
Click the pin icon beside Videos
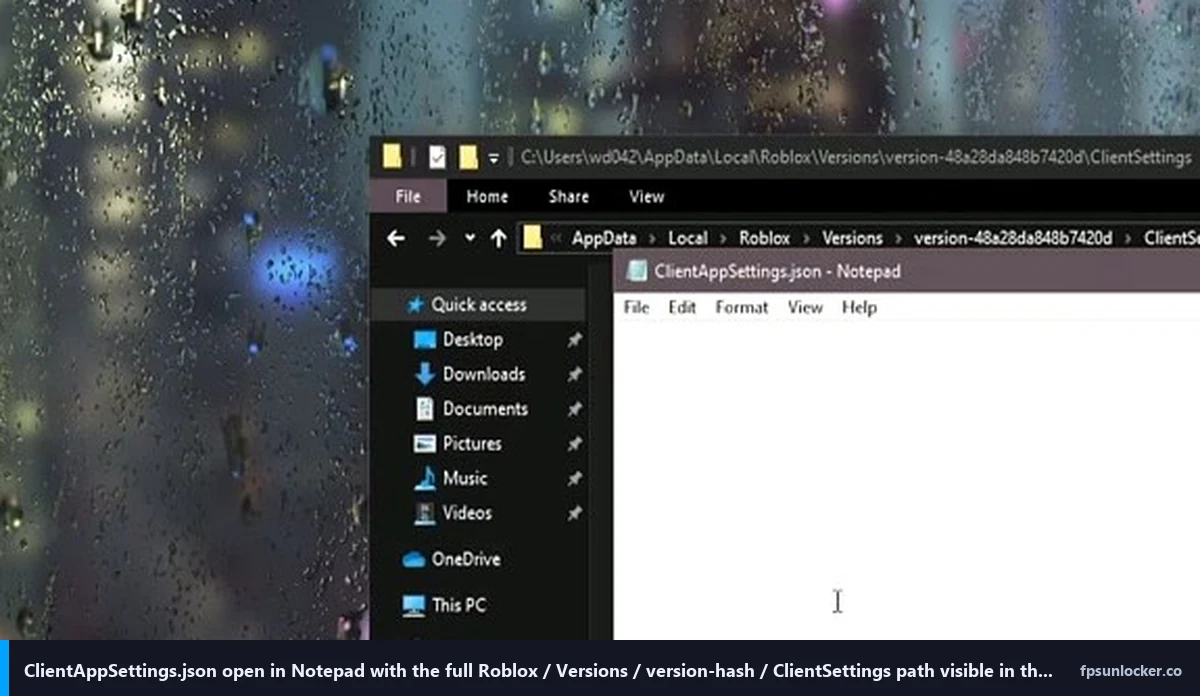click(x=574, y=513)
